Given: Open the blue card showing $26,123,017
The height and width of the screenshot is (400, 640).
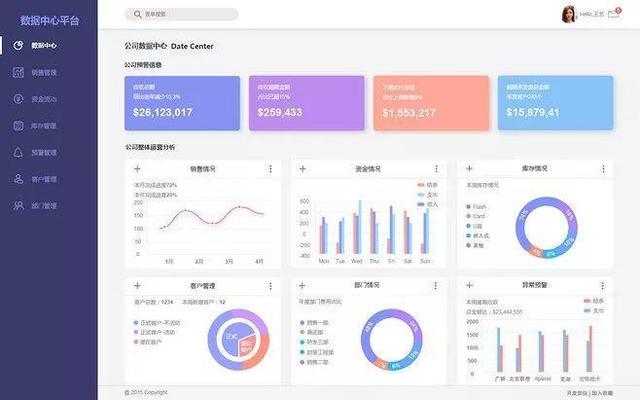Looking at the screenshot, I should (x=182, y=103).
